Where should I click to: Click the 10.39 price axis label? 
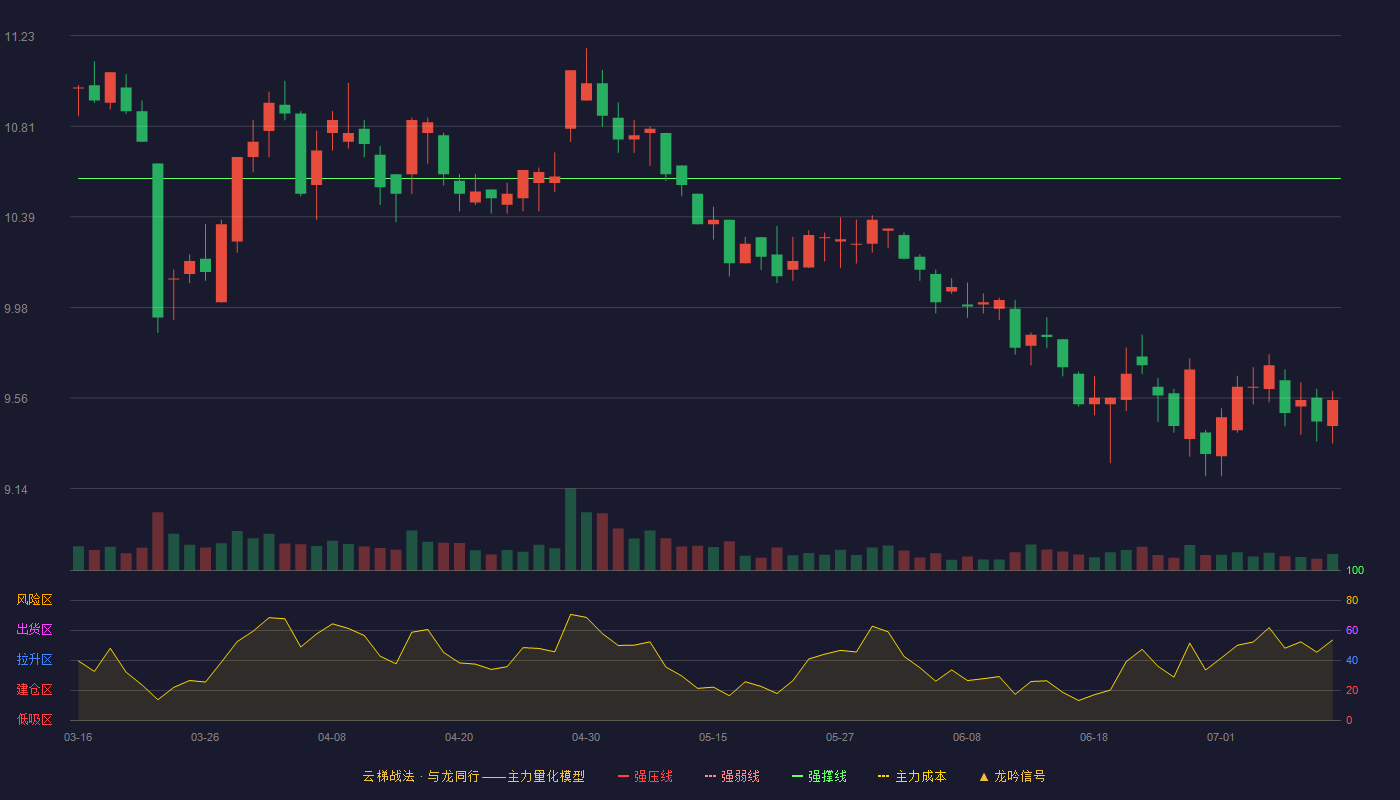(19, 218)
